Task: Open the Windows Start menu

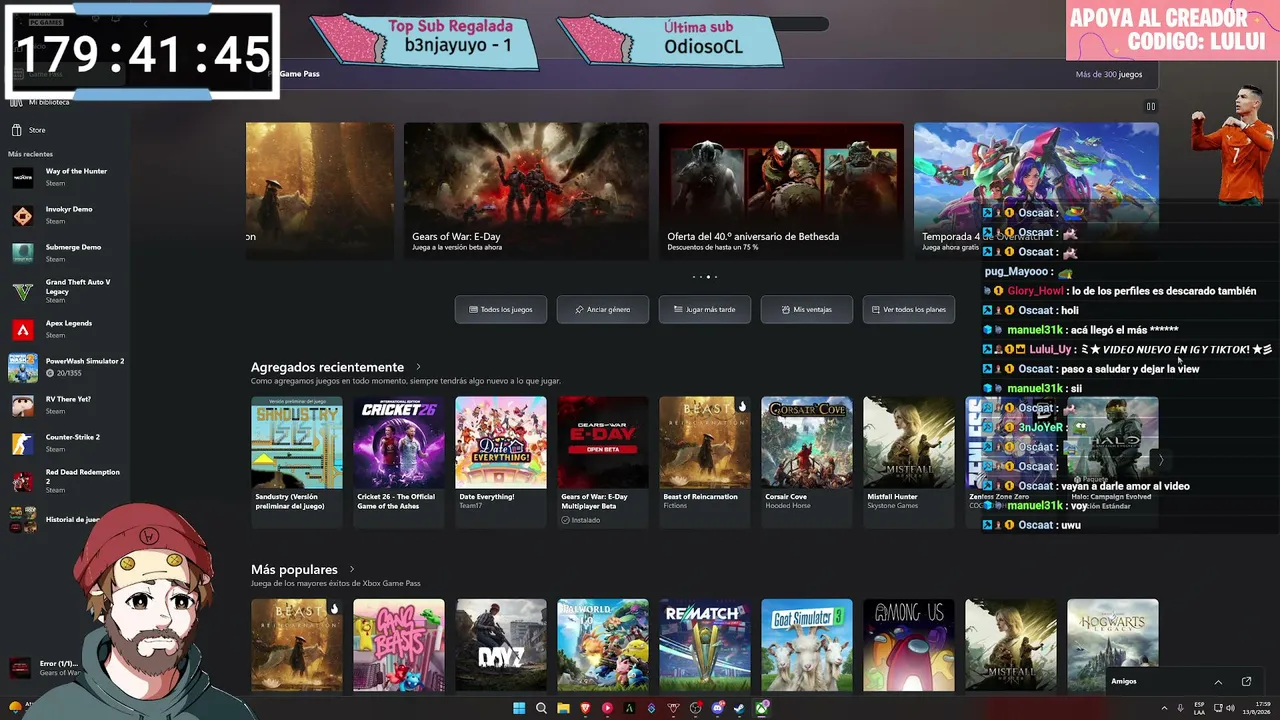Action: (x=519, y=708)
